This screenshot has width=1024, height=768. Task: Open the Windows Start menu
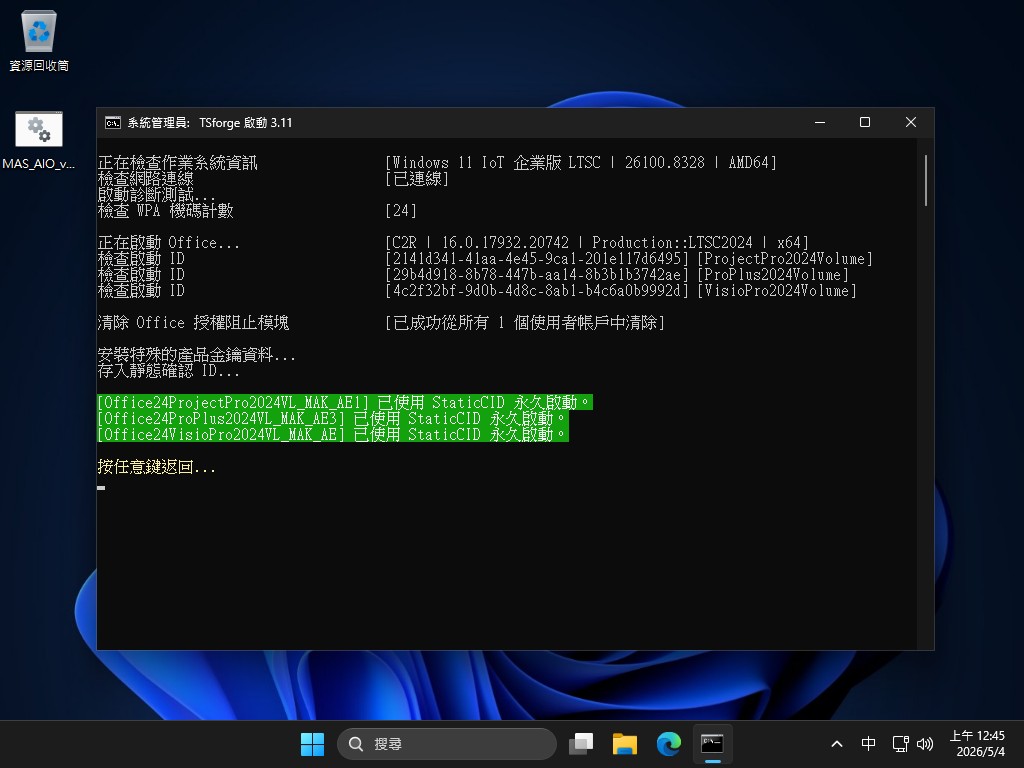(312, 744)
